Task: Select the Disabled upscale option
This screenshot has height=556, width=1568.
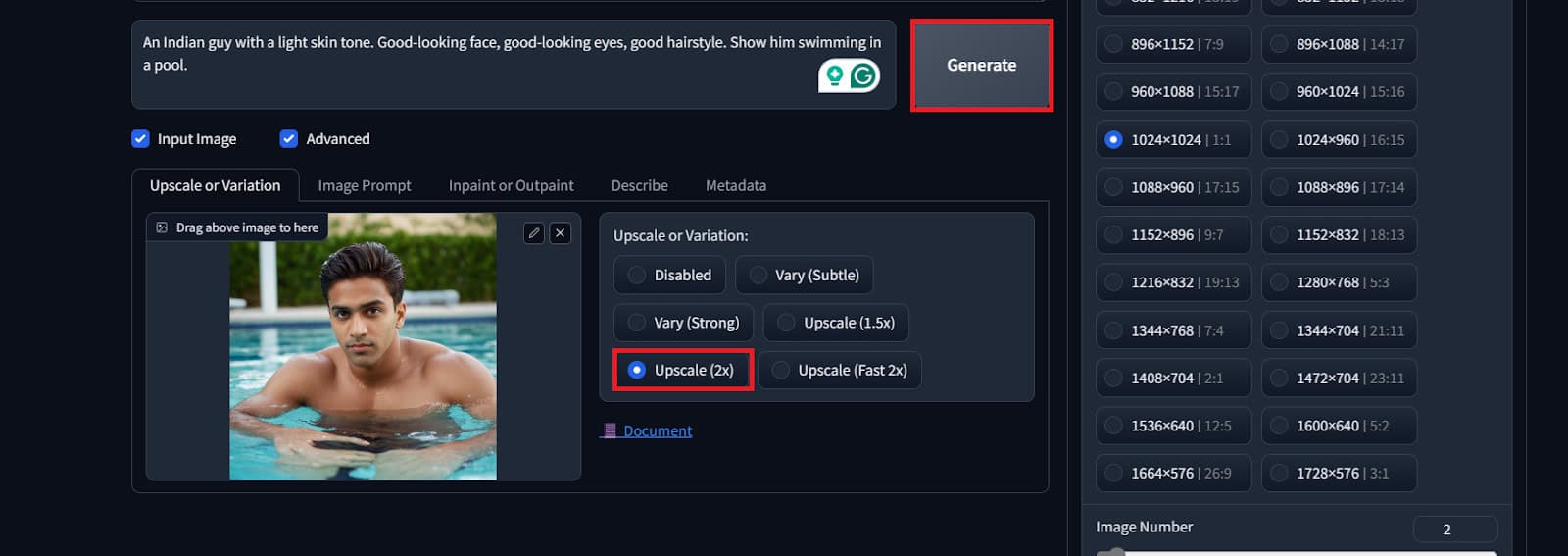Action: tap(637, 276)
